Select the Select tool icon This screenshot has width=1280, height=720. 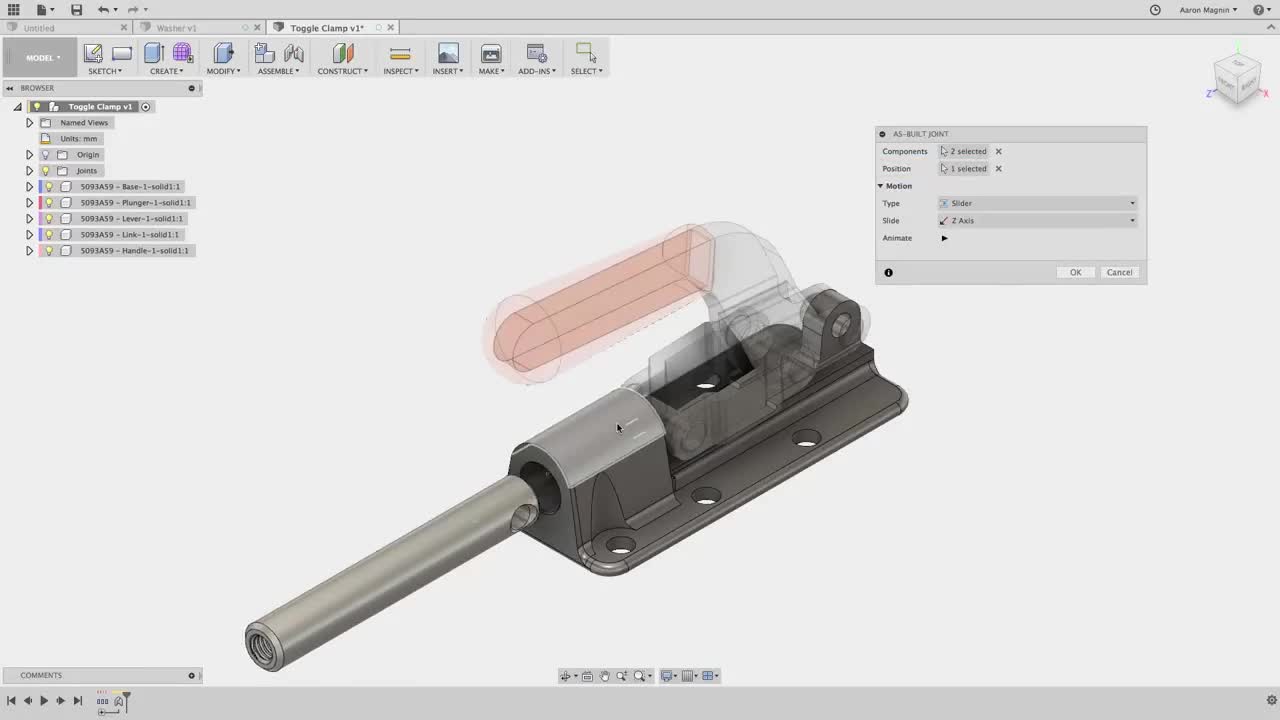coord(586,53)
